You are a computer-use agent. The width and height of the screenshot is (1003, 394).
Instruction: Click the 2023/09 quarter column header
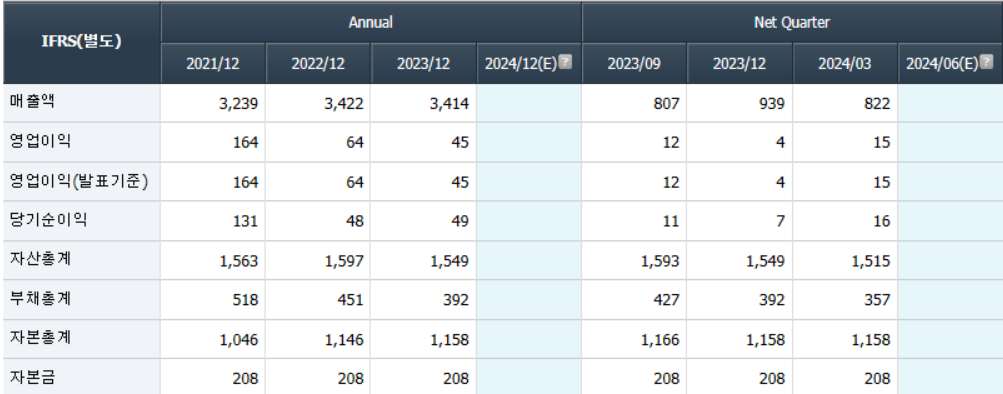pyautogui.click(x=634, y=63)
